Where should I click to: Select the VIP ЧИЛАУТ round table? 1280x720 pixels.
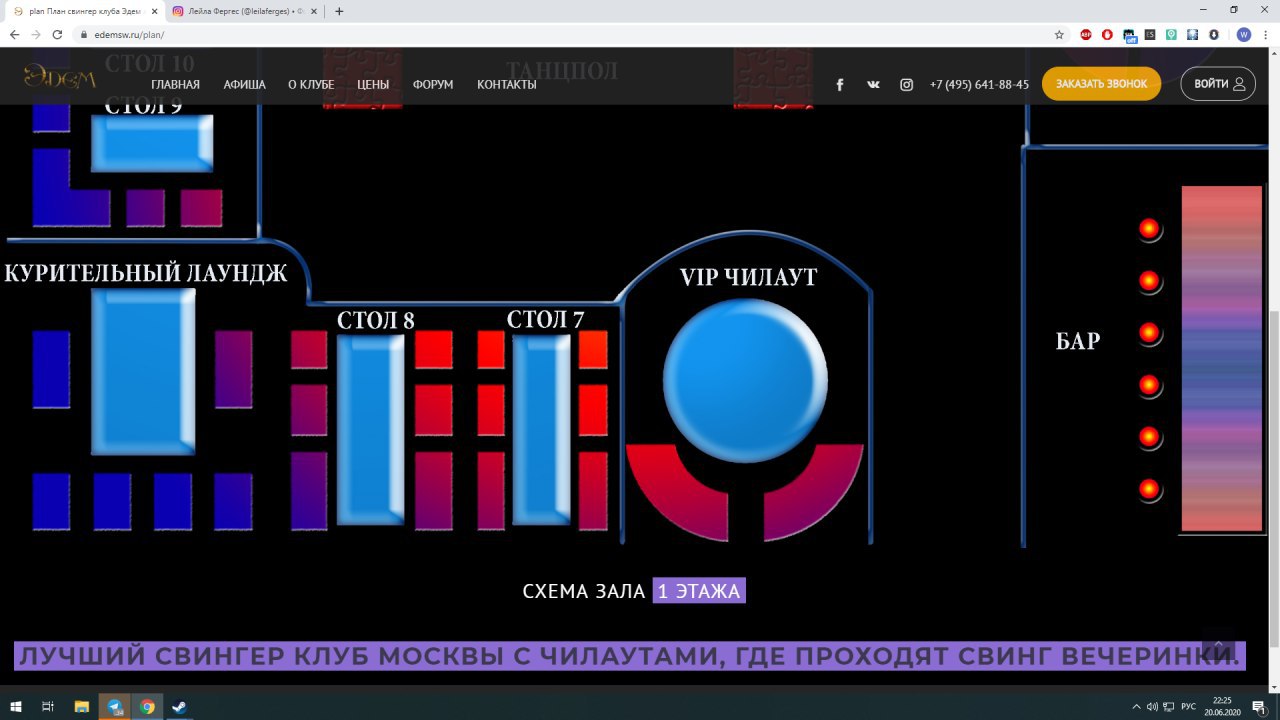[745, 380]
